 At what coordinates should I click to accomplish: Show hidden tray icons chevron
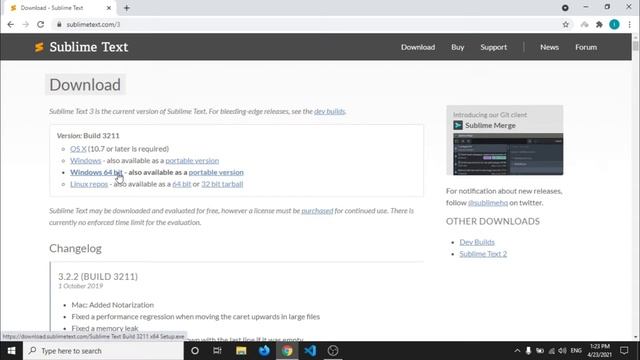point(517,351)
